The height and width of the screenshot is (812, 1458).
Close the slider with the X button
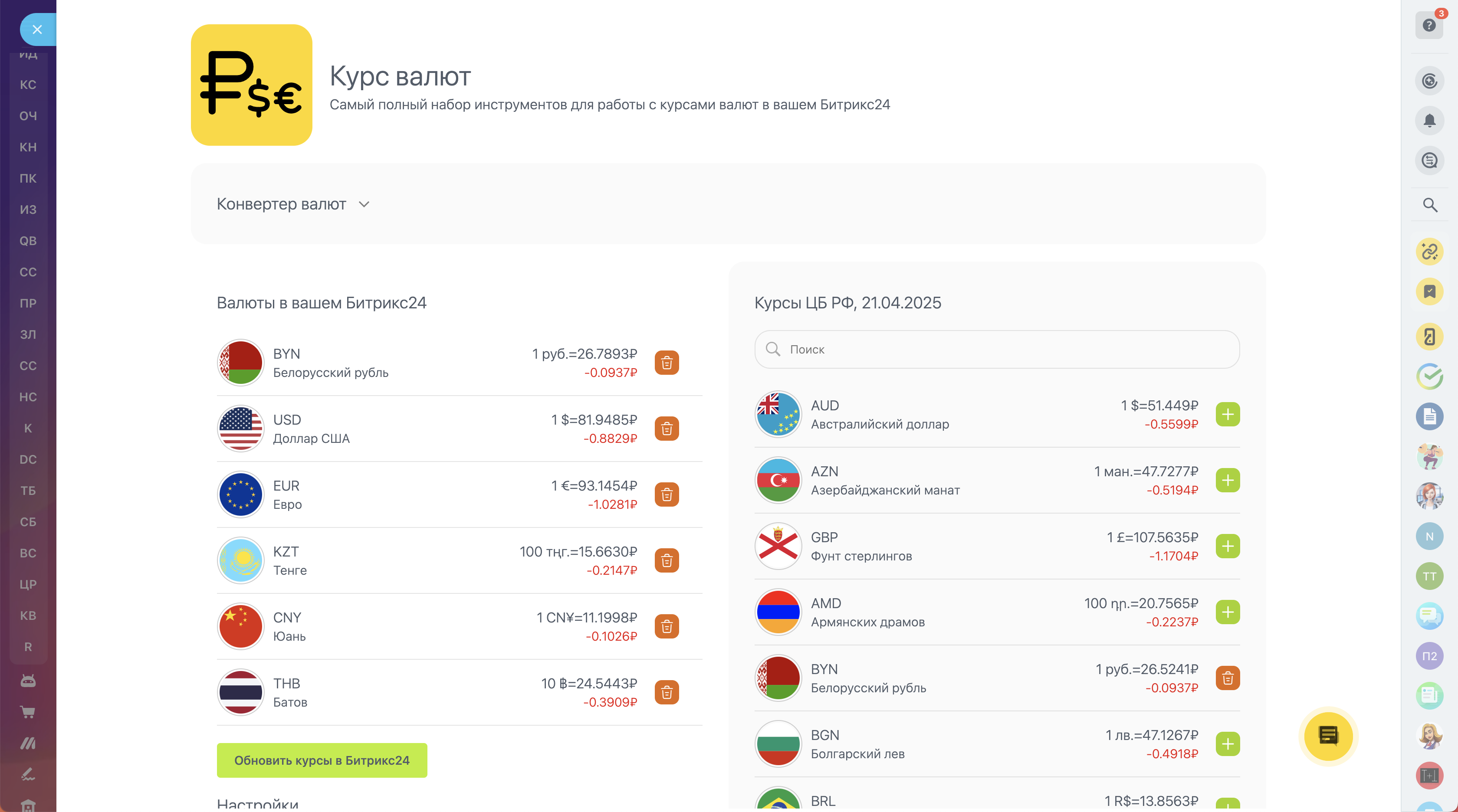pyautogui.click(x=37, y=29)
